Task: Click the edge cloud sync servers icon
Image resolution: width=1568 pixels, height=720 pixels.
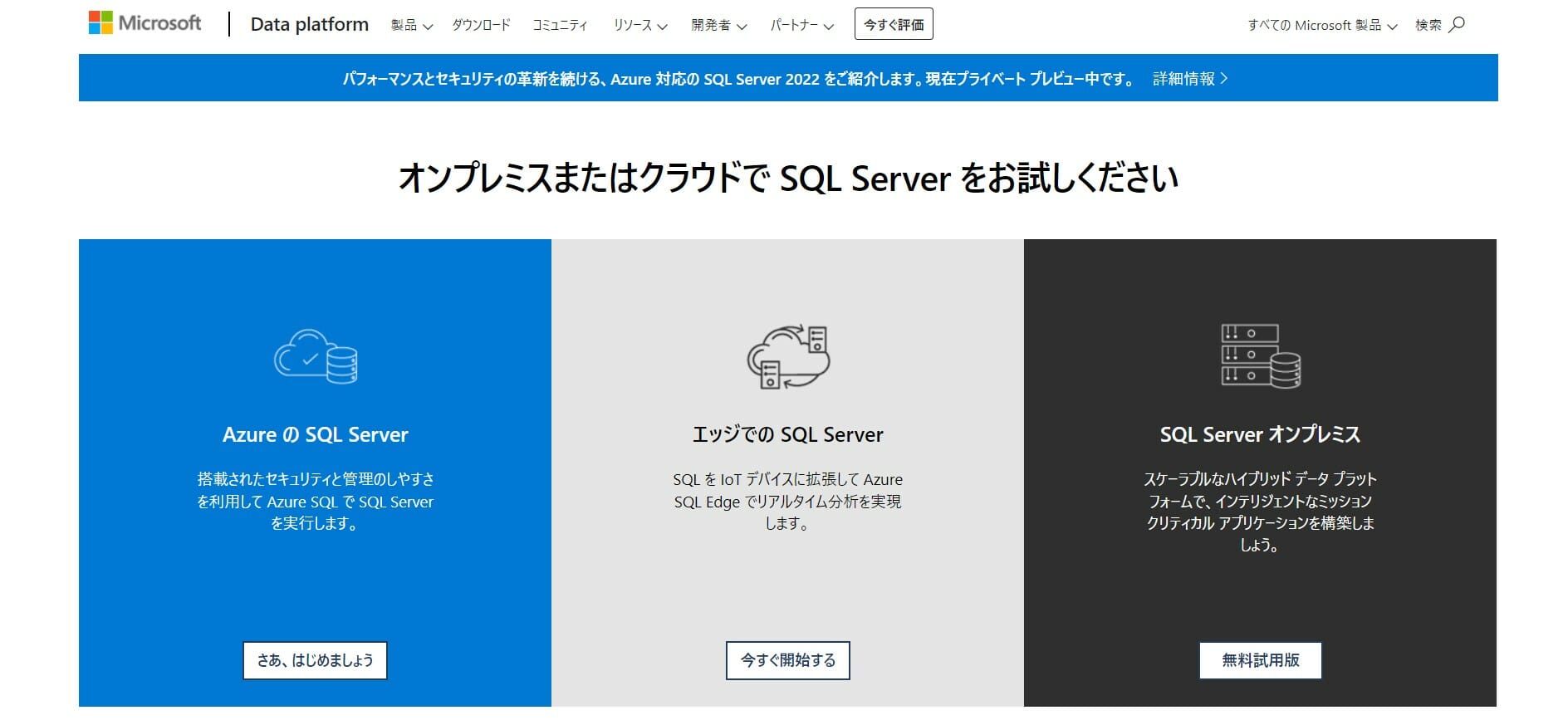Action: (788, 357)
